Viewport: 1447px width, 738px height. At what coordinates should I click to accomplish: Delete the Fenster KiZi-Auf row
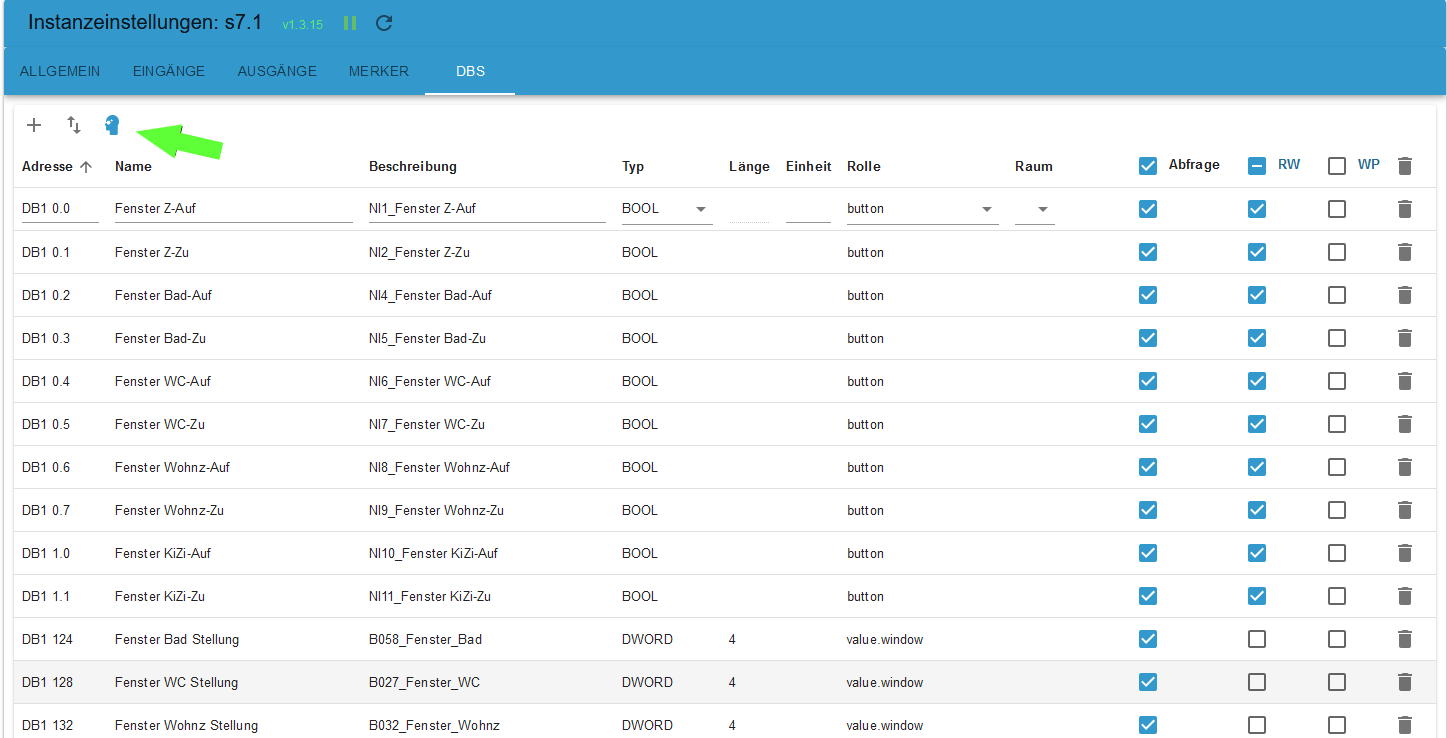[x=1405, y=553]
